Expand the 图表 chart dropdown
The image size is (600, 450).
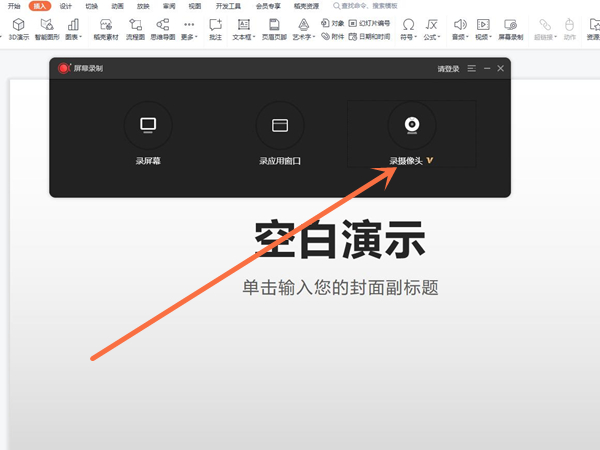coord(73,36)
